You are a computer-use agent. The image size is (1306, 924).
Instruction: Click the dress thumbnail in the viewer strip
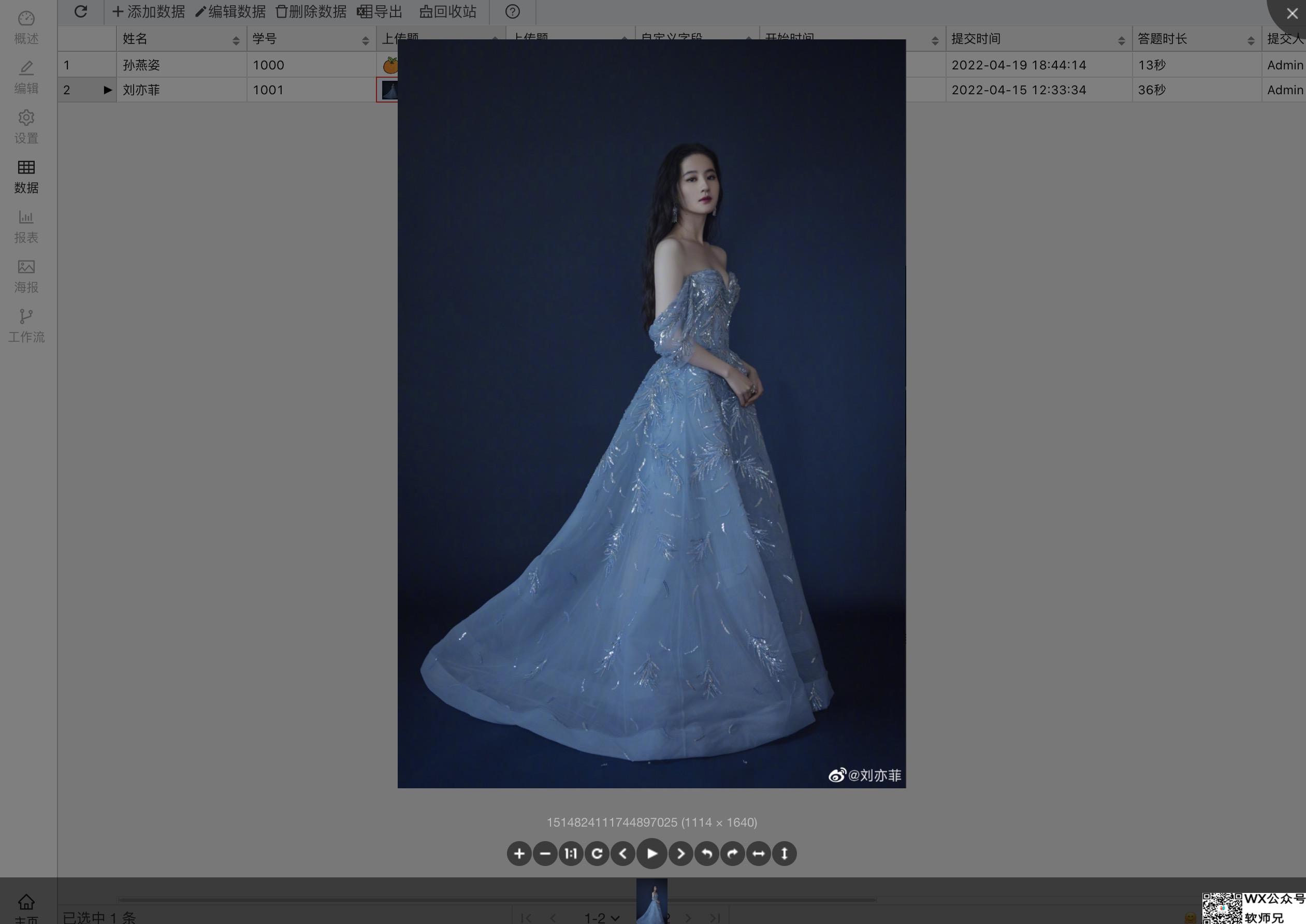point(652,901)
